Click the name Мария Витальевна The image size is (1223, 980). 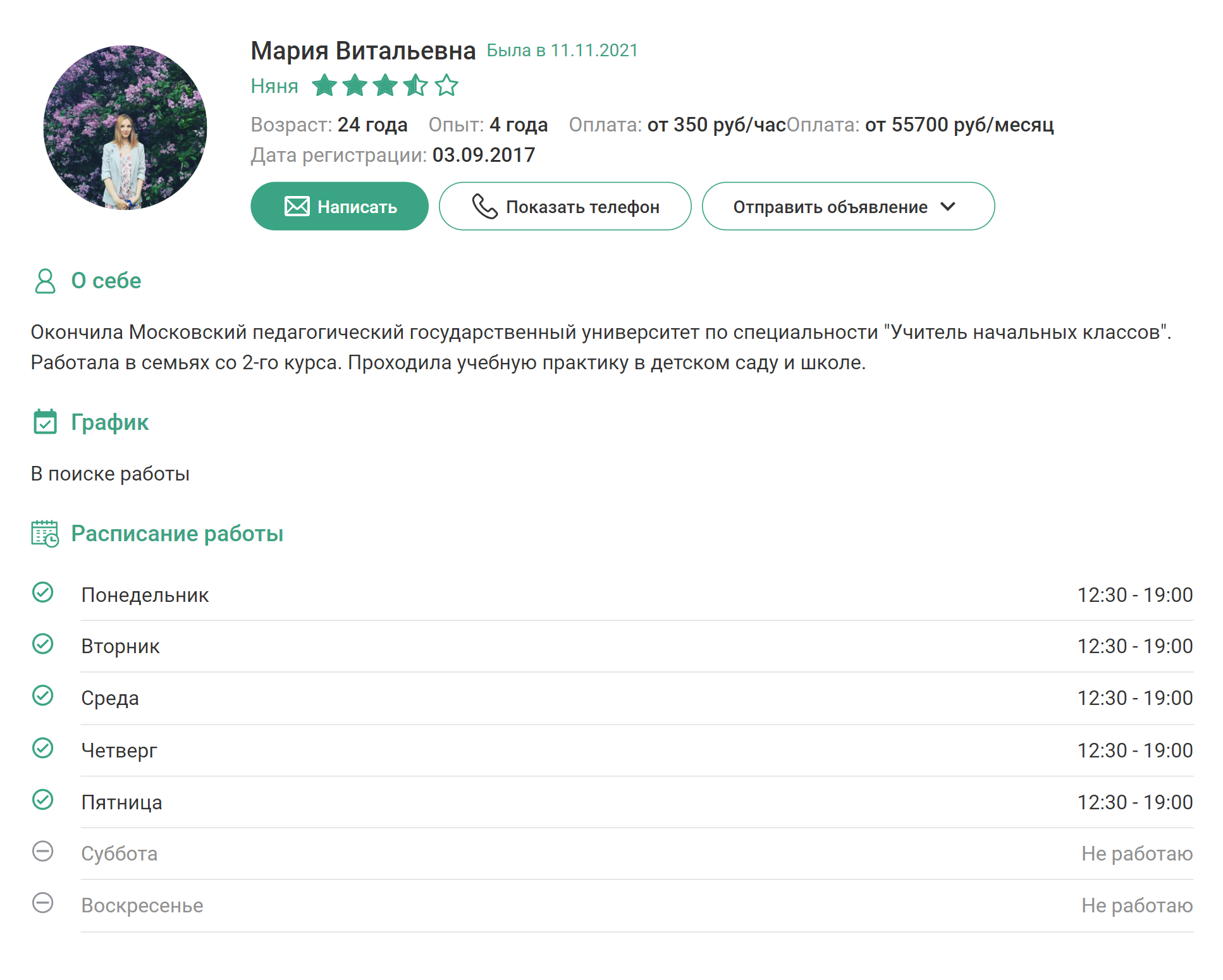click(x=363, y=51)
